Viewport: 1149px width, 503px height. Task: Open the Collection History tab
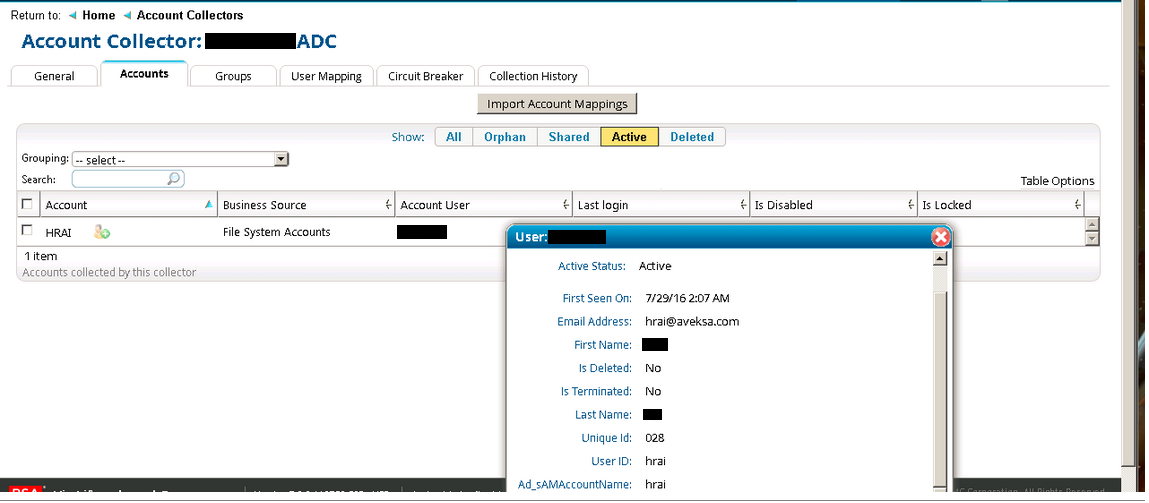point(533,76)
